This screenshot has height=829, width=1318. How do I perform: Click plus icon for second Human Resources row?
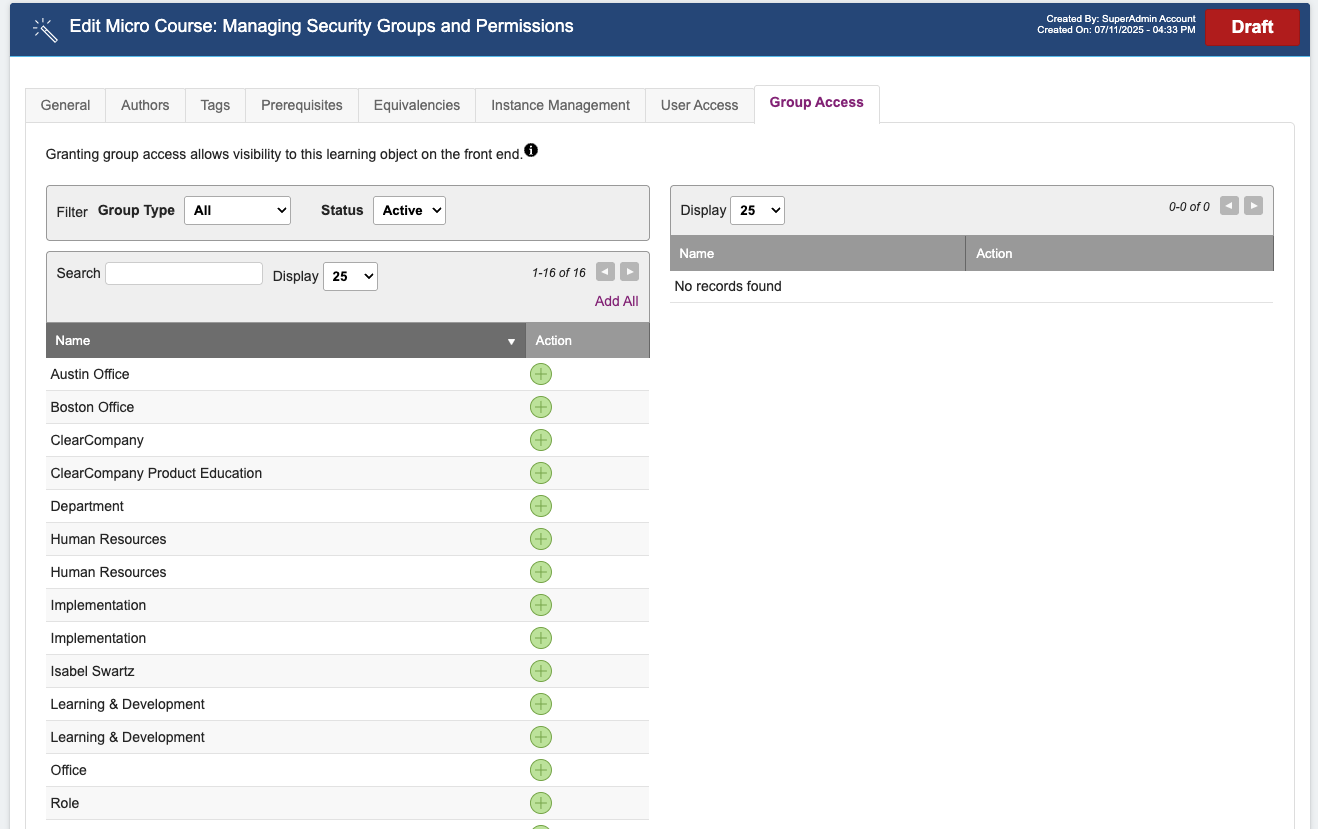point(541,572)
